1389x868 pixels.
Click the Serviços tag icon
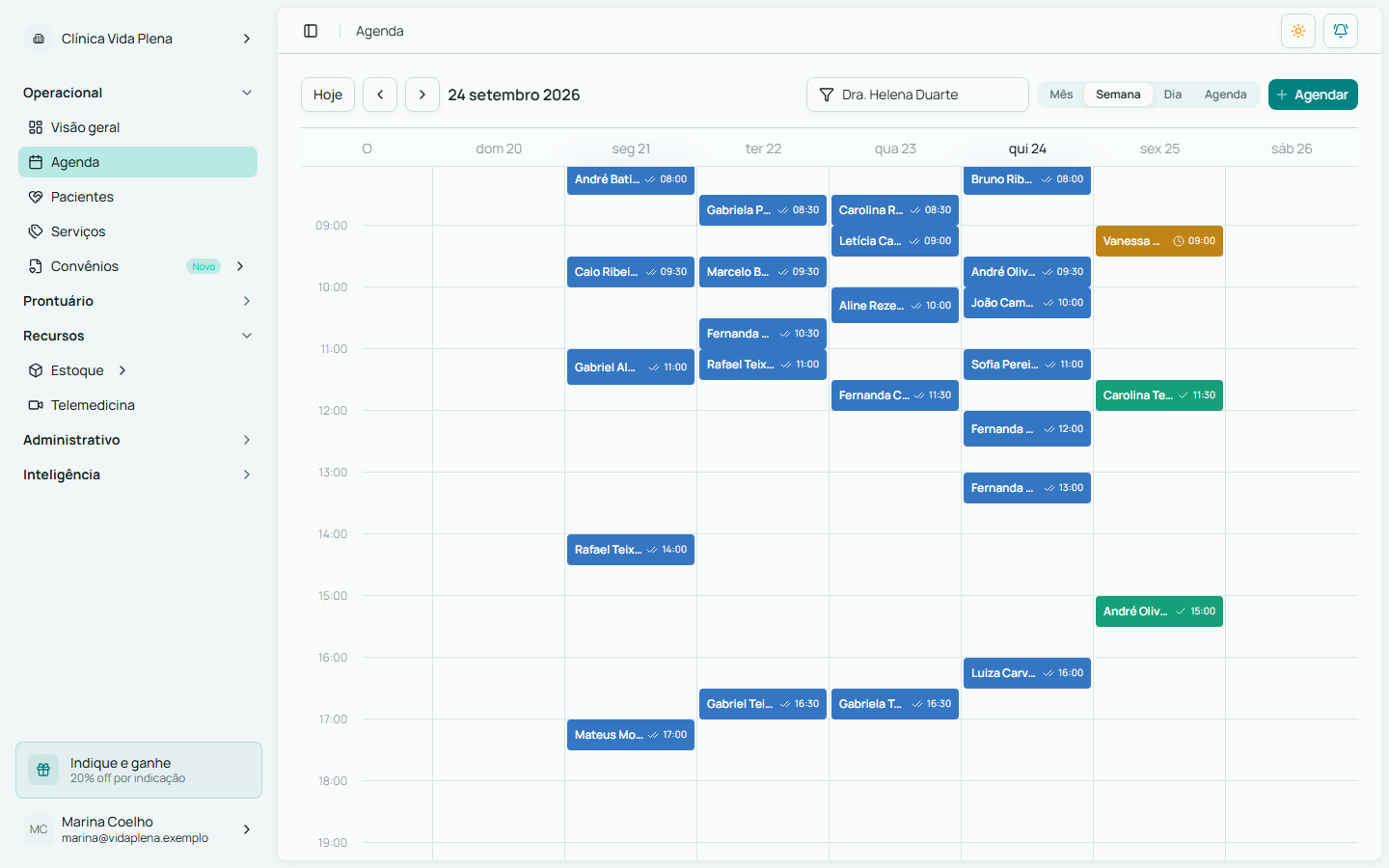click(36, 231)
